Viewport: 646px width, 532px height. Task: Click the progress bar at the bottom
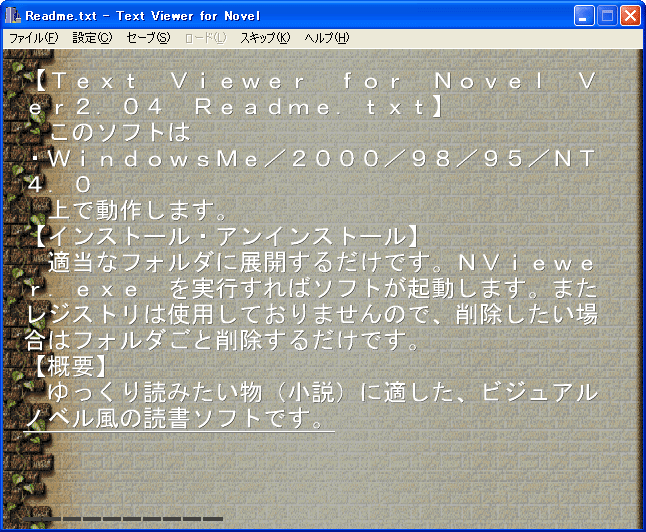[123, 519]
